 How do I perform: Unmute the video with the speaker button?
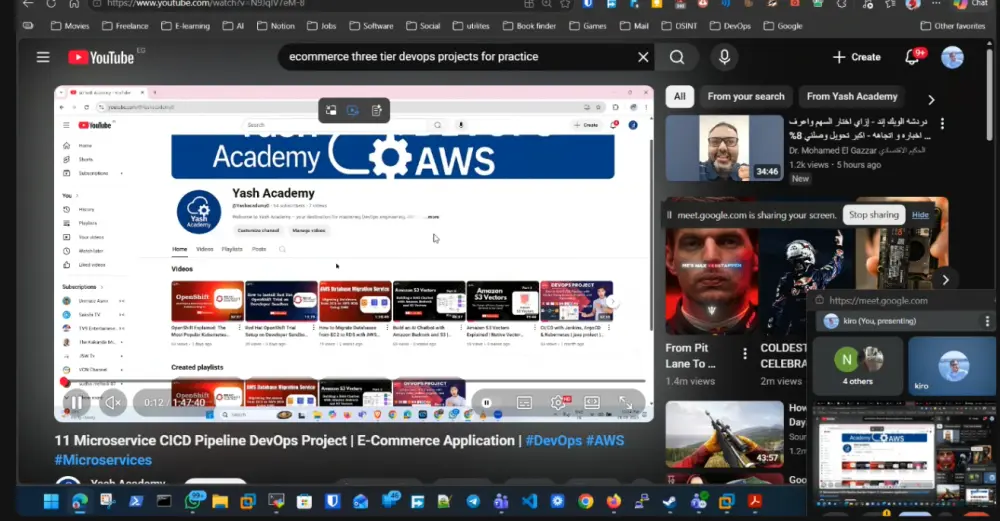click(x=113, y=402)
